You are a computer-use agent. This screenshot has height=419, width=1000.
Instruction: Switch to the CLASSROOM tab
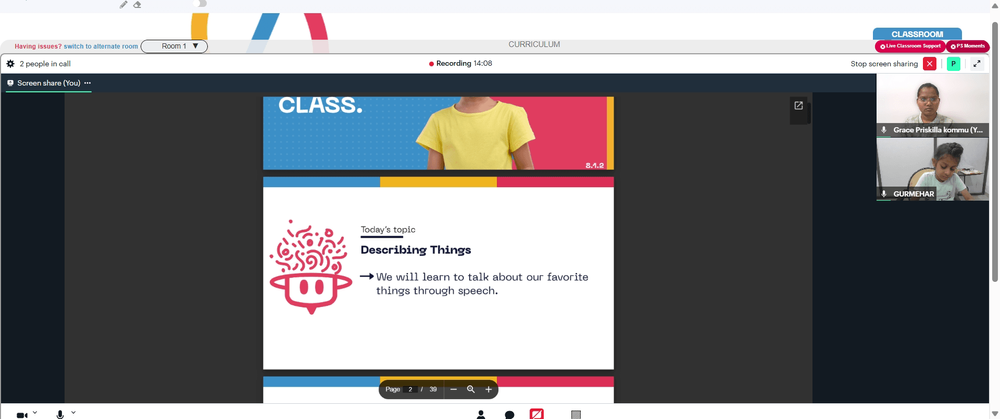(917, 34)
